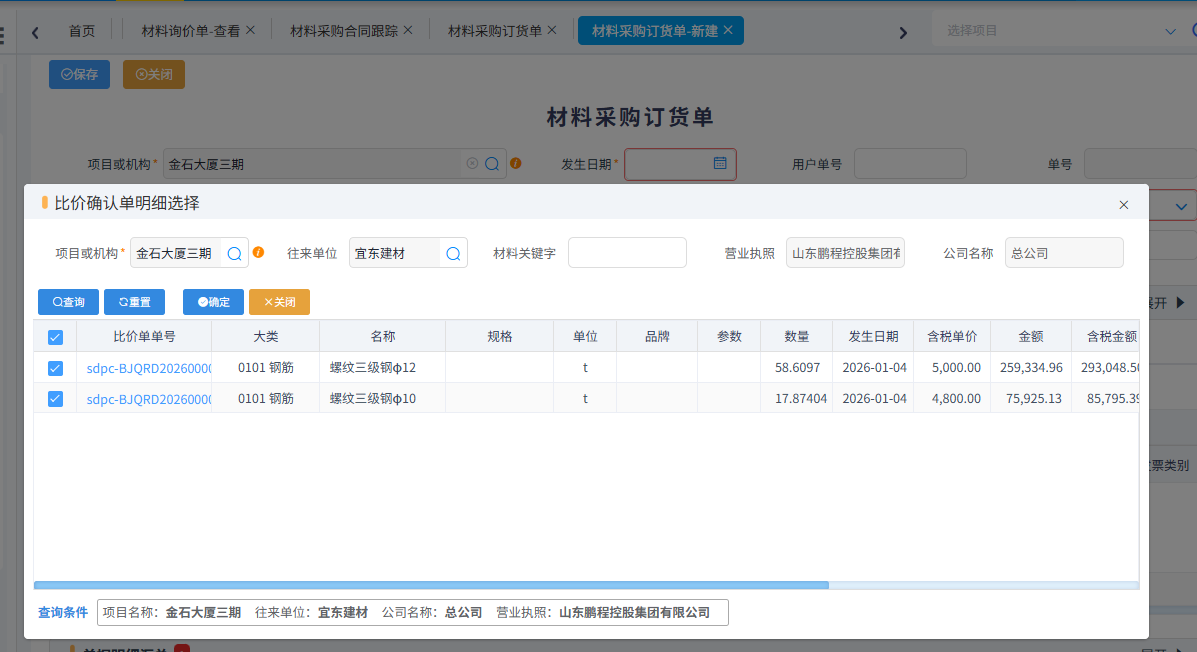Uncheck the 螺纹三级钢φ10 row checkbox
Viewport: 1197px width, 652px height.
pos(55,398)
